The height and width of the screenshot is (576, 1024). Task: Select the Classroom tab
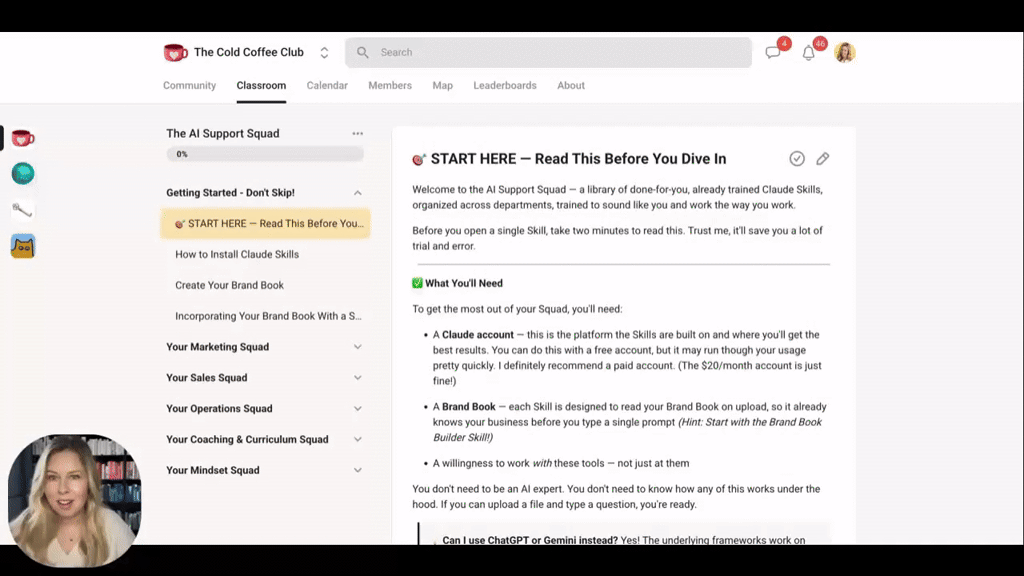tap(261, 86)
